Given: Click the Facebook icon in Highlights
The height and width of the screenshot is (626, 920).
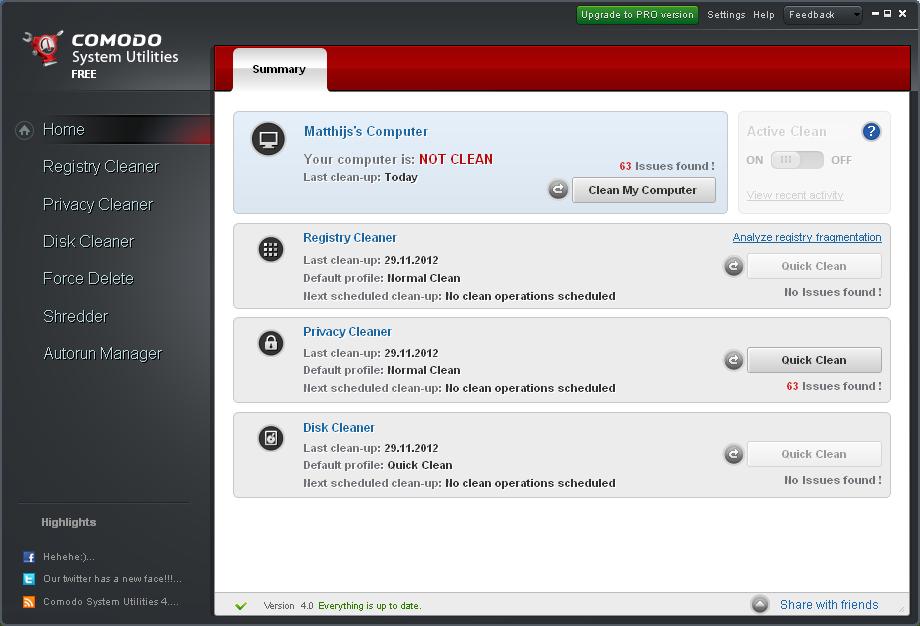Looking at the screenshot, I should (x=29, y=557).
